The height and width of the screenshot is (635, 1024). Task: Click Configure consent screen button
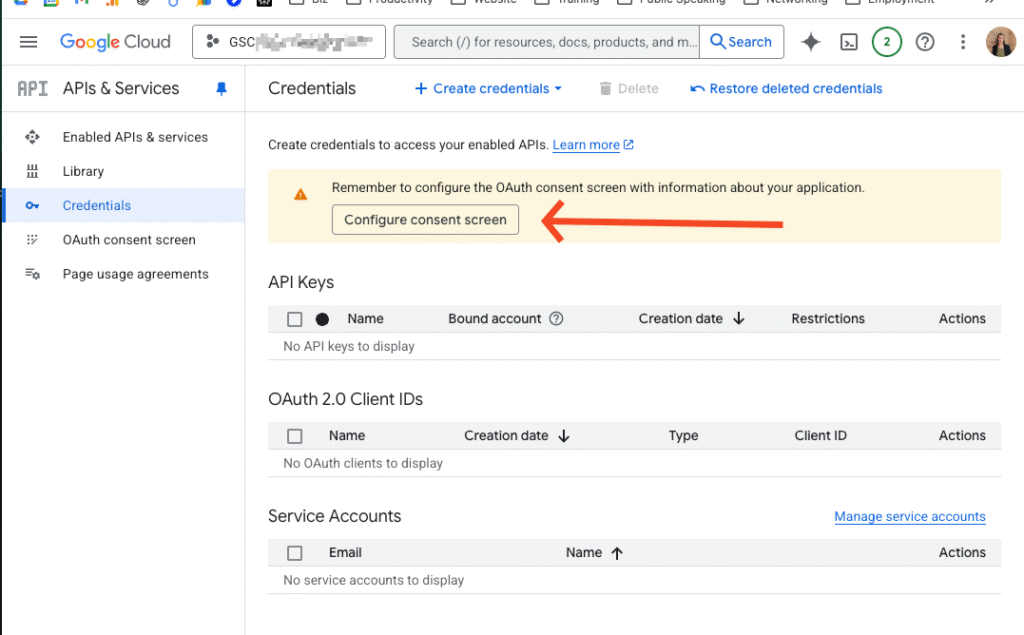(x=425, y=220)
